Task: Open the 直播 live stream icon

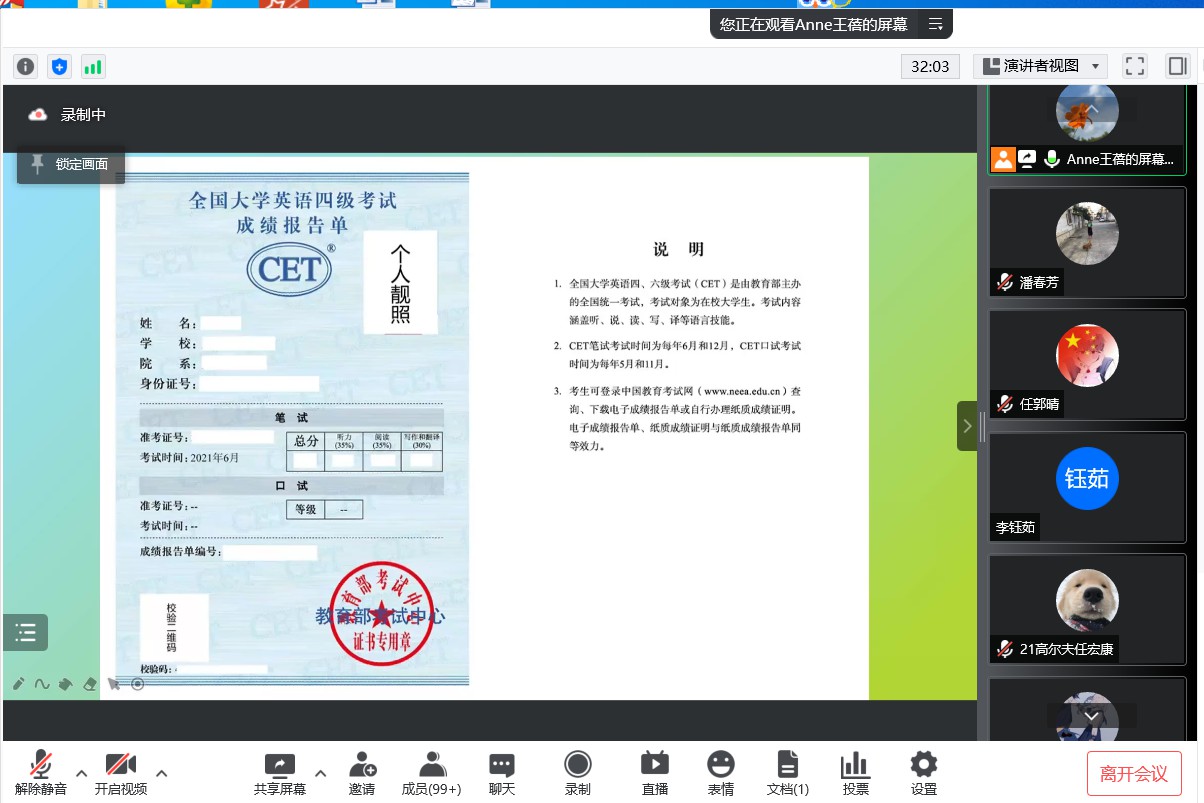Action: [x=655, y=772]
